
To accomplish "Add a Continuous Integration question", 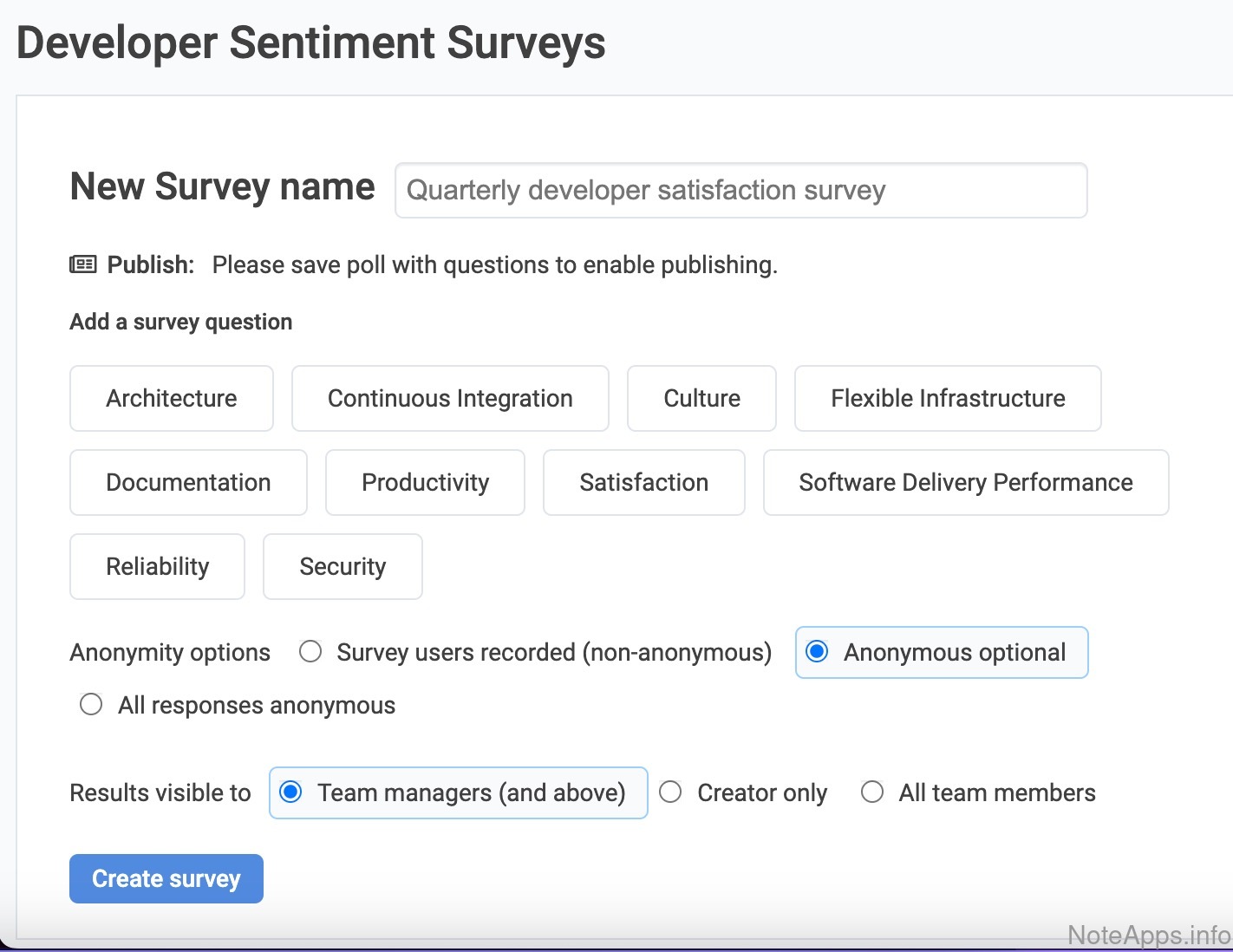I will click(450, 399).
